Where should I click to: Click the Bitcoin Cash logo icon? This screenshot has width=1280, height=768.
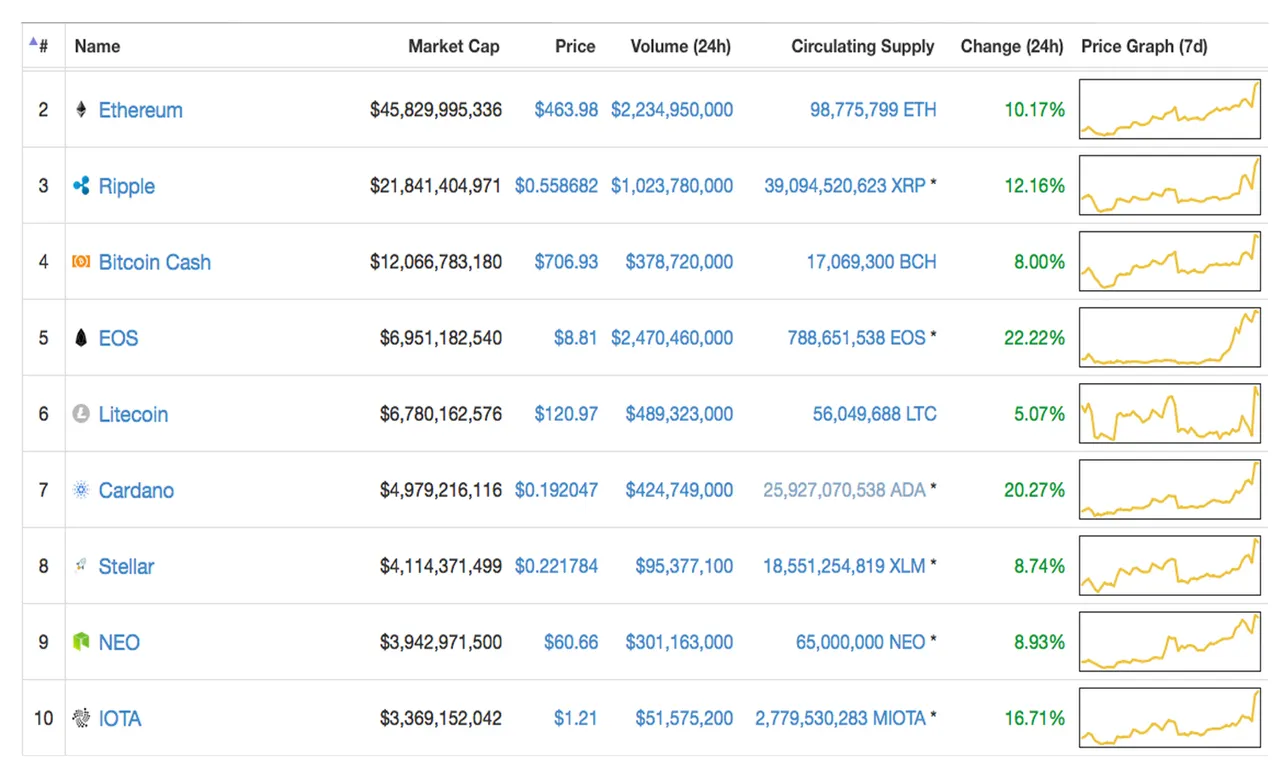81,262
